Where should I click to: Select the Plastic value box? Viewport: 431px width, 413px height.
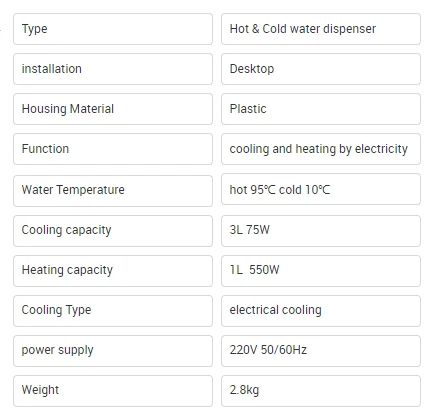321,109
